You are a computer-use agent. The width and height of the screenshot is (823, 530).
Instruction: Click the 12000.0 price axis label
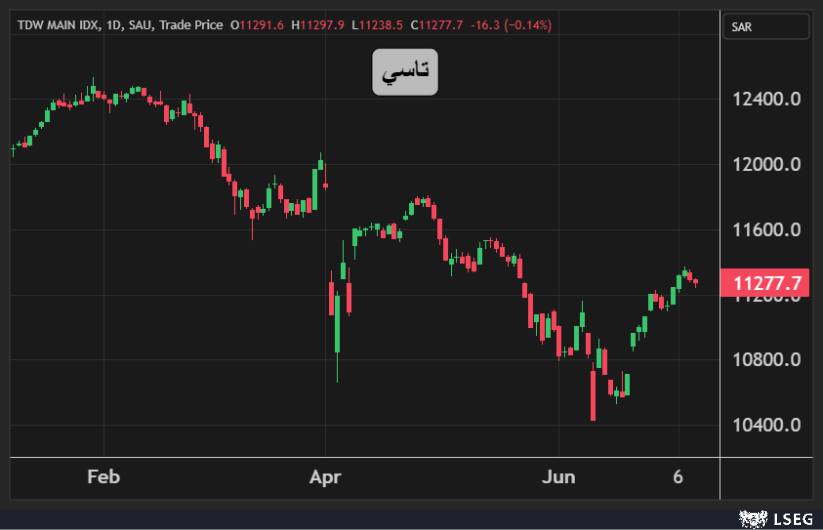[x=767, y=165]
